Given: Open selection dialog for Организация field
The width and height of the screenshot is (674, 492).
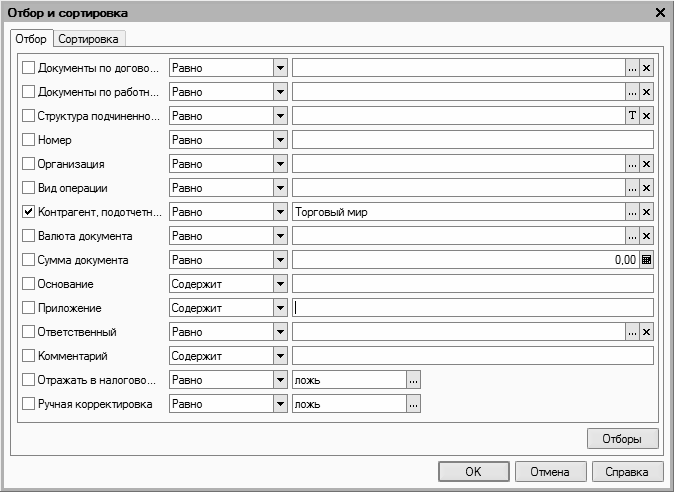Looking at the screenshot, I should tap(632, 164).
